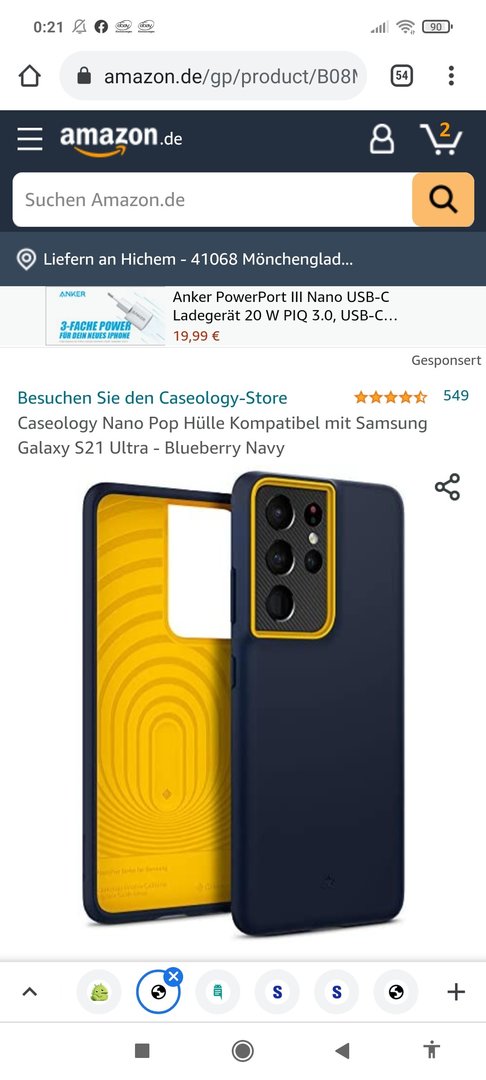The width and height of the screenshot is (486, 1080).
Task: Open the browser three-dot menu
Action: [x=451, y=76]
